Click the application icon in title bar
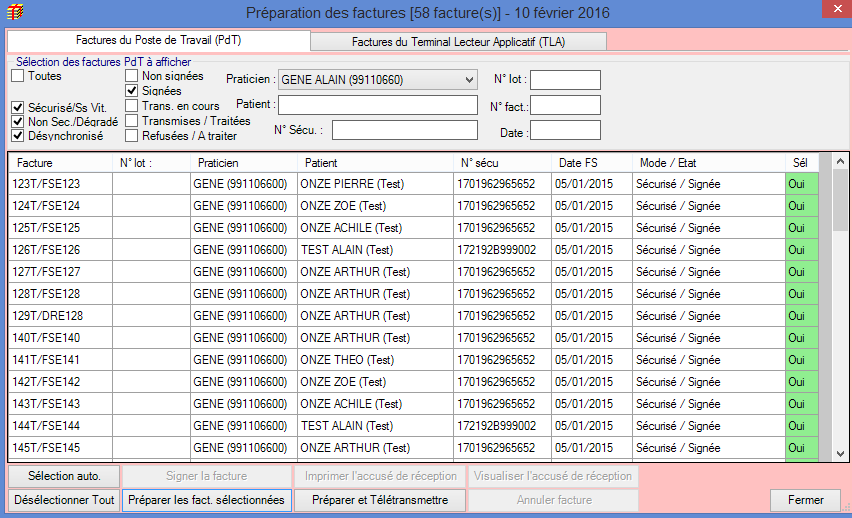 [13, 13]
